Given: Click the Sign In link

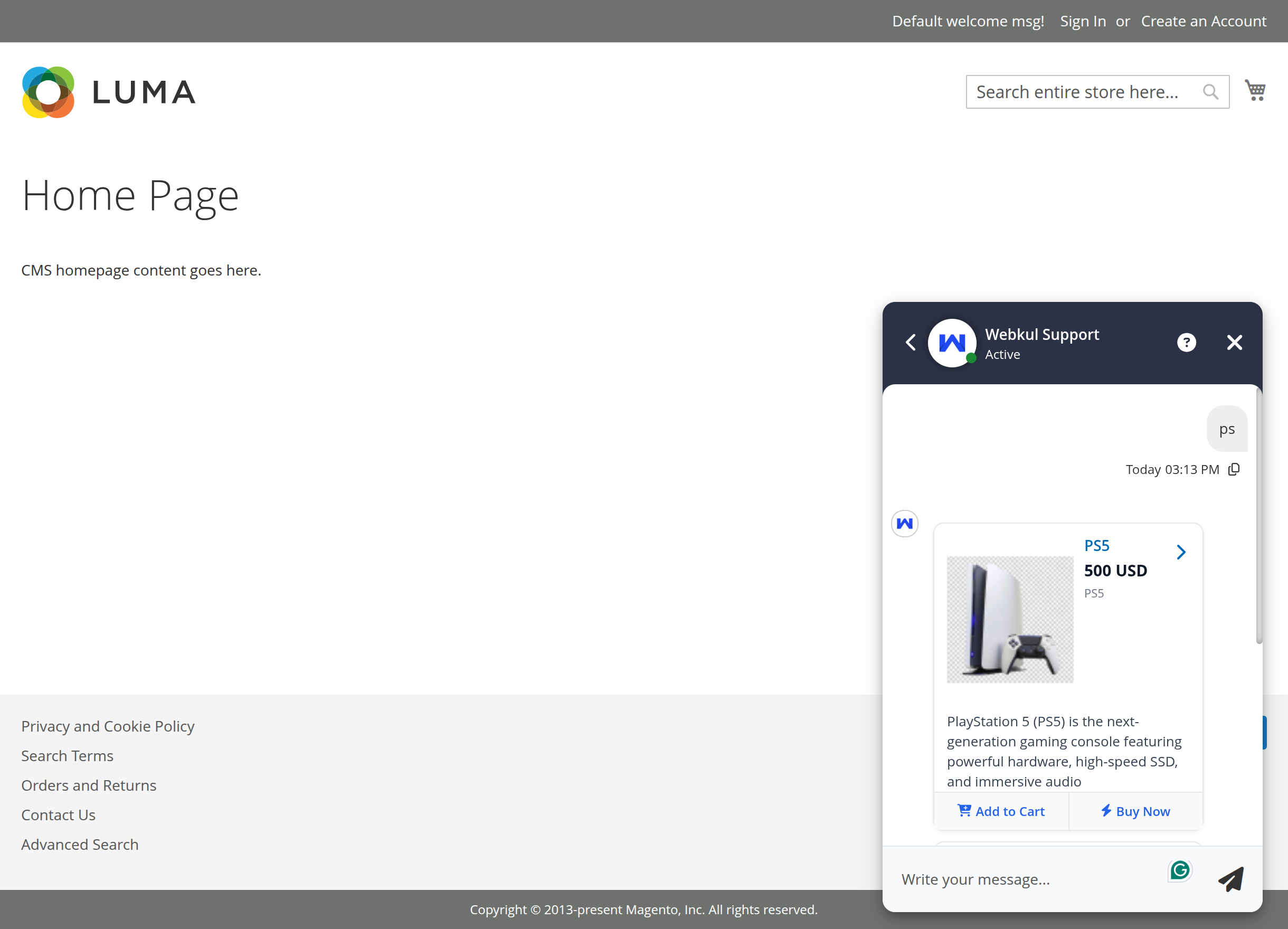Looking at the screenshot, I should (1083, 21).
